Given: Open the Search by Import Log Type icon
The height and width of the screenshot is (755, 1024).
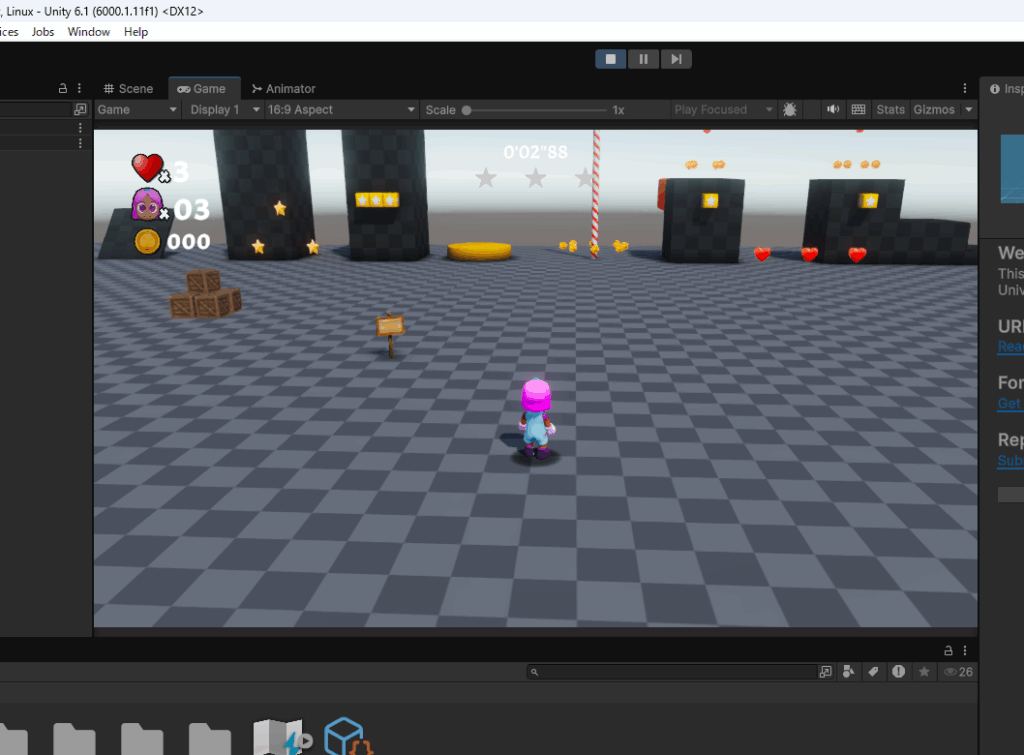Looking at the screenshot, I should 899,672.
